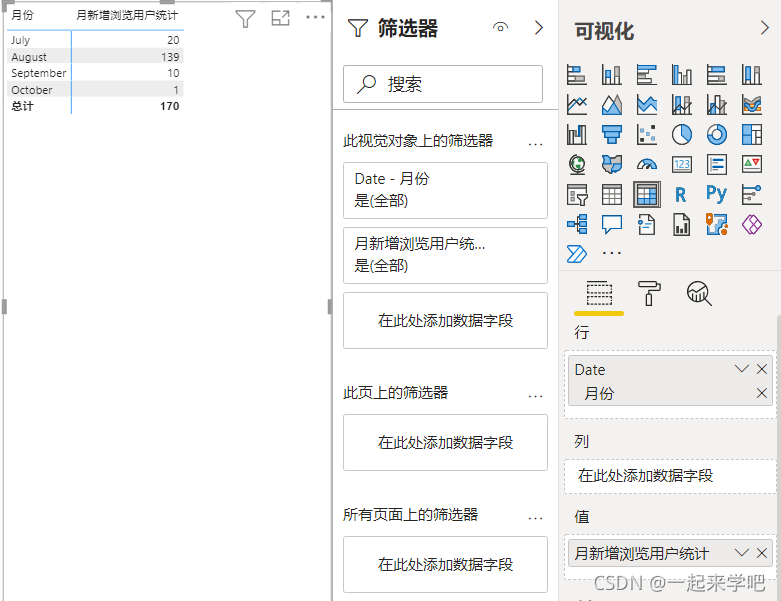
Task: Select the stacked bar chart visual
Action: (x=577, y=75)
